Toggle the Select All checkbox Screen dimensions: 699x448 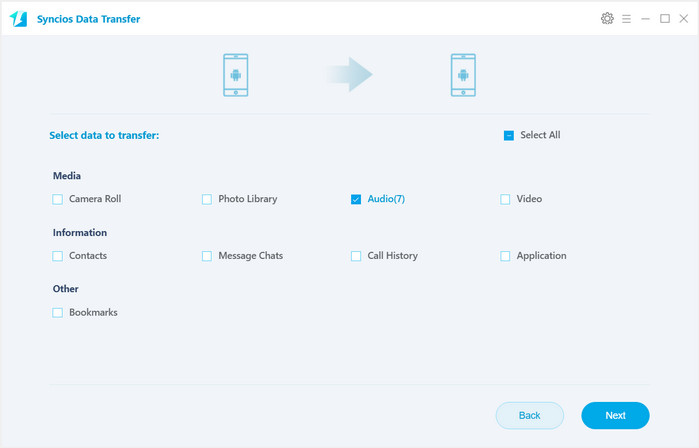coord(509,135)
